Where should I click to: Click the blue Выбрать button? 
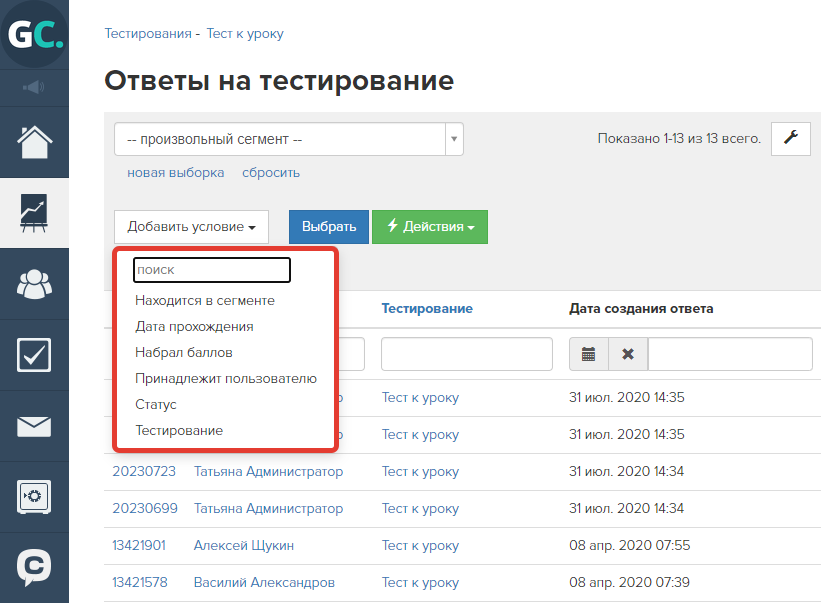pos(329,227)
